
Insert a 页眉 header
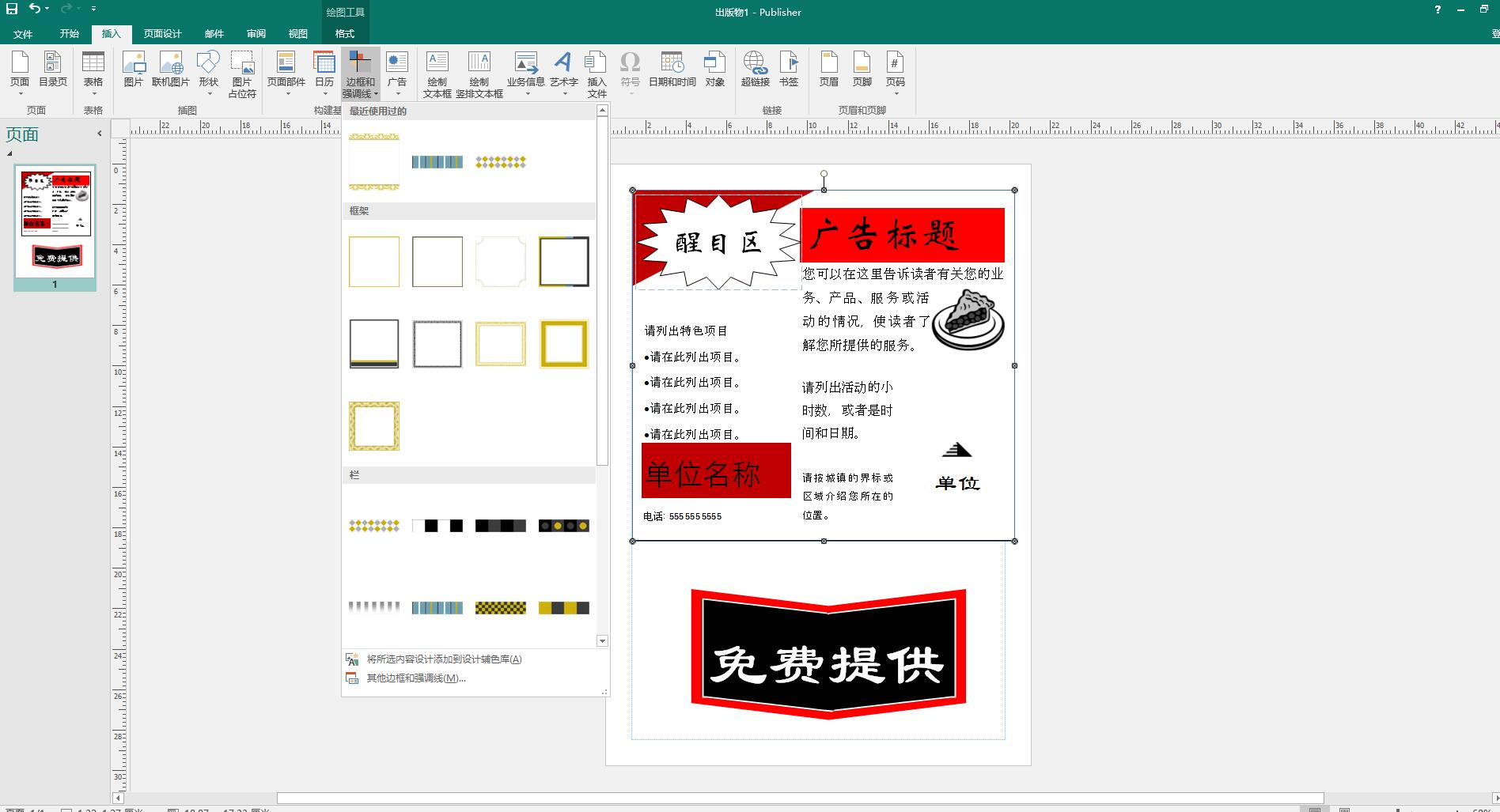point(828,71)
